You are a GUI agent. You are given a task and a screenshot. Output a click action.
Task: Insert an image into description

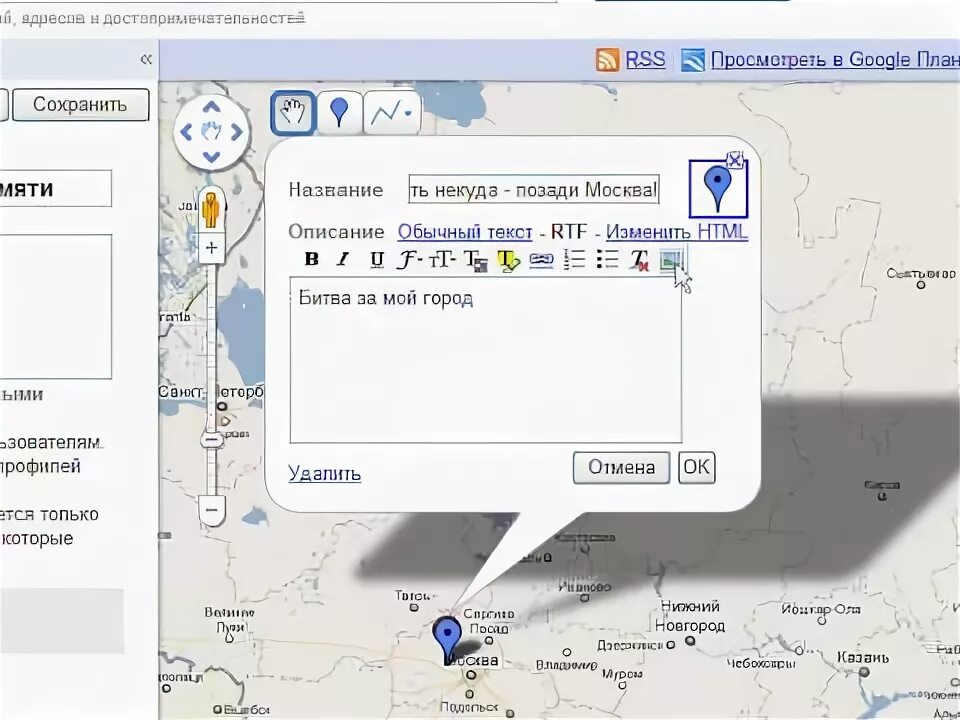pos(672,261)
